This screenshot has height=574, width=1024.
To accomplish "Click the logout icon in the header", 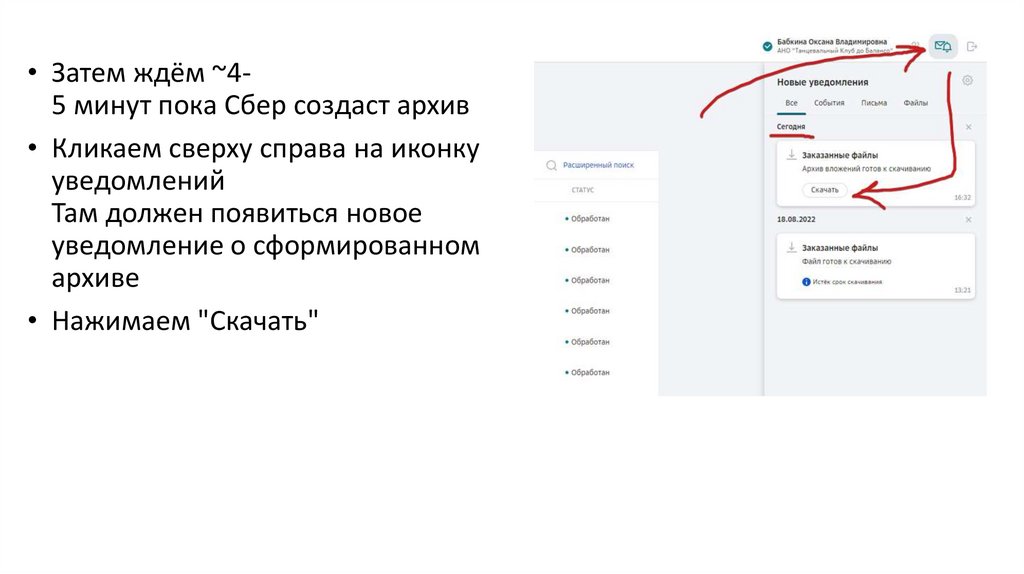I will pos(972,46).
